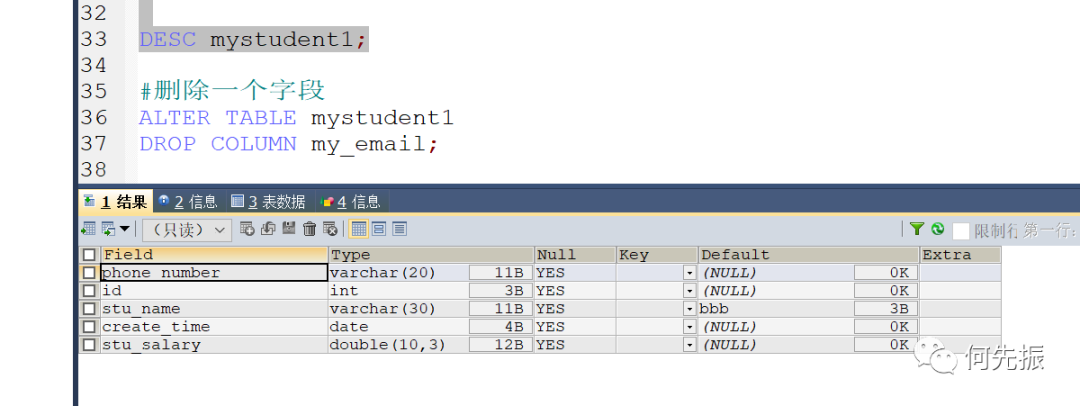Select the phone_number field cell
The image size is (1080, 406).
(214, 273)
